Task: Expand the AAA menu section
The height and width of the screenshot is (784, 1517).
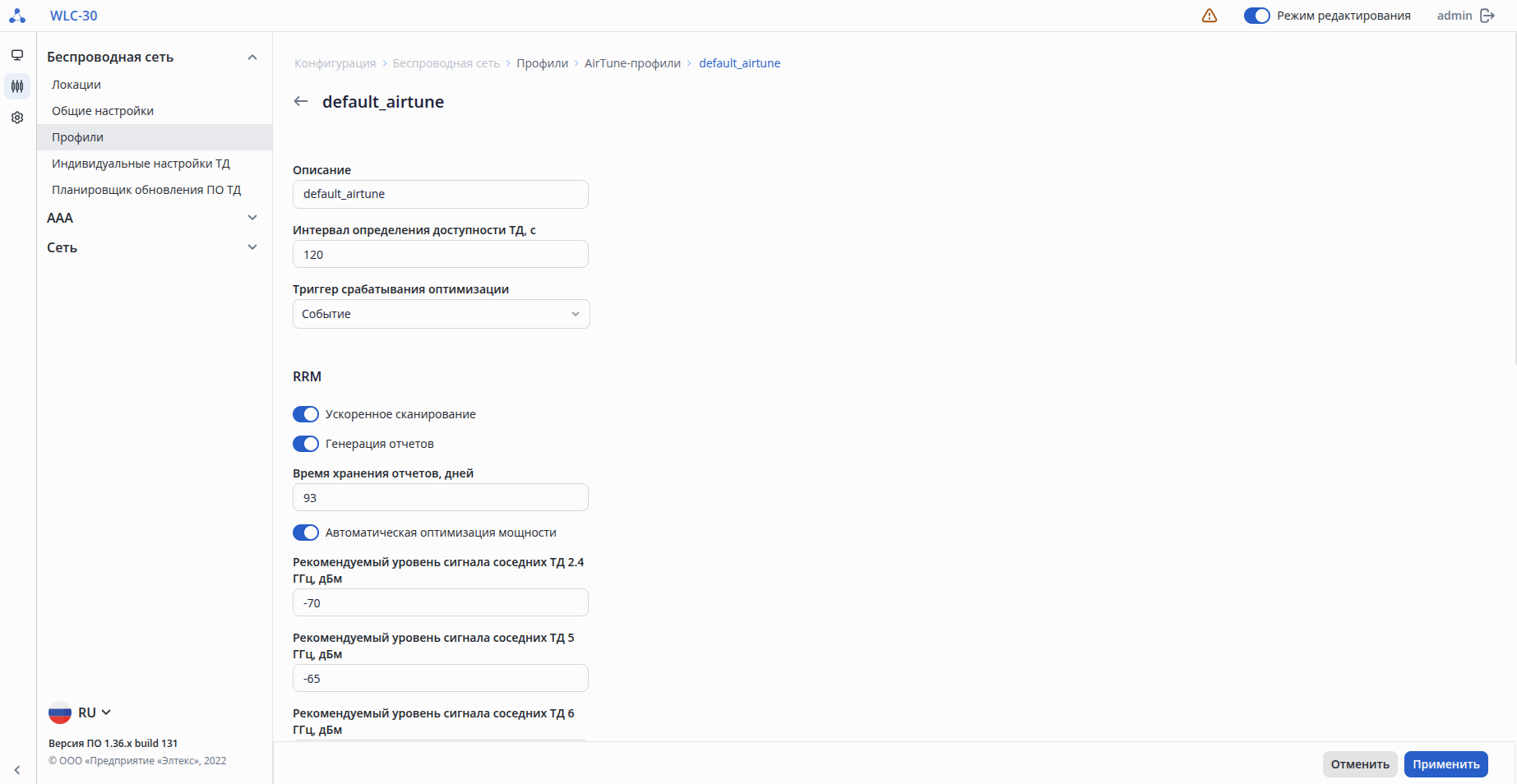Action: 152,218
